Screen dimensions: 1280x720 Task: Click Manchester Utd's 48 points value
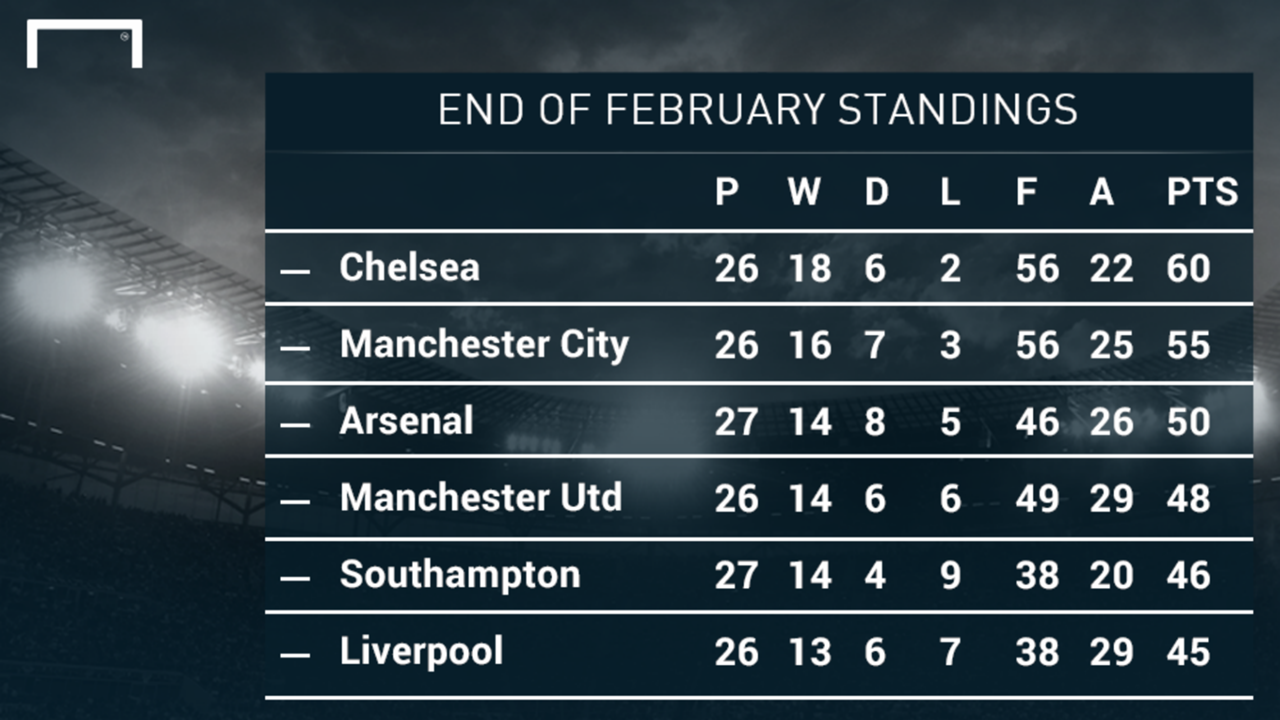(1188, 499)
